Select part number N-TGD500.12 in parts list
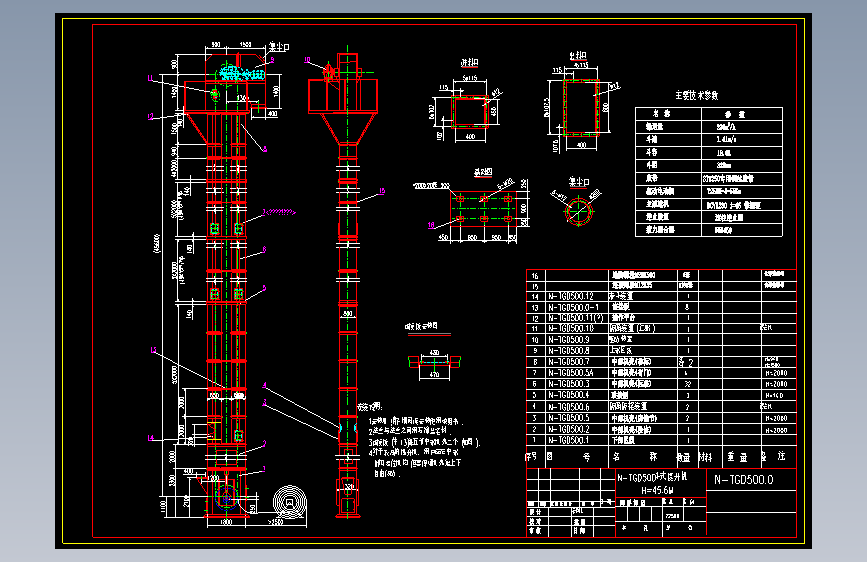 (571, 296)
